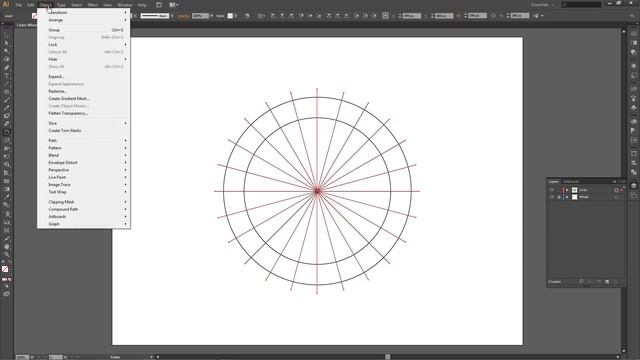Expand the Hide submenu
Viewport: 640px width, 360px height.
click(84, 59)
